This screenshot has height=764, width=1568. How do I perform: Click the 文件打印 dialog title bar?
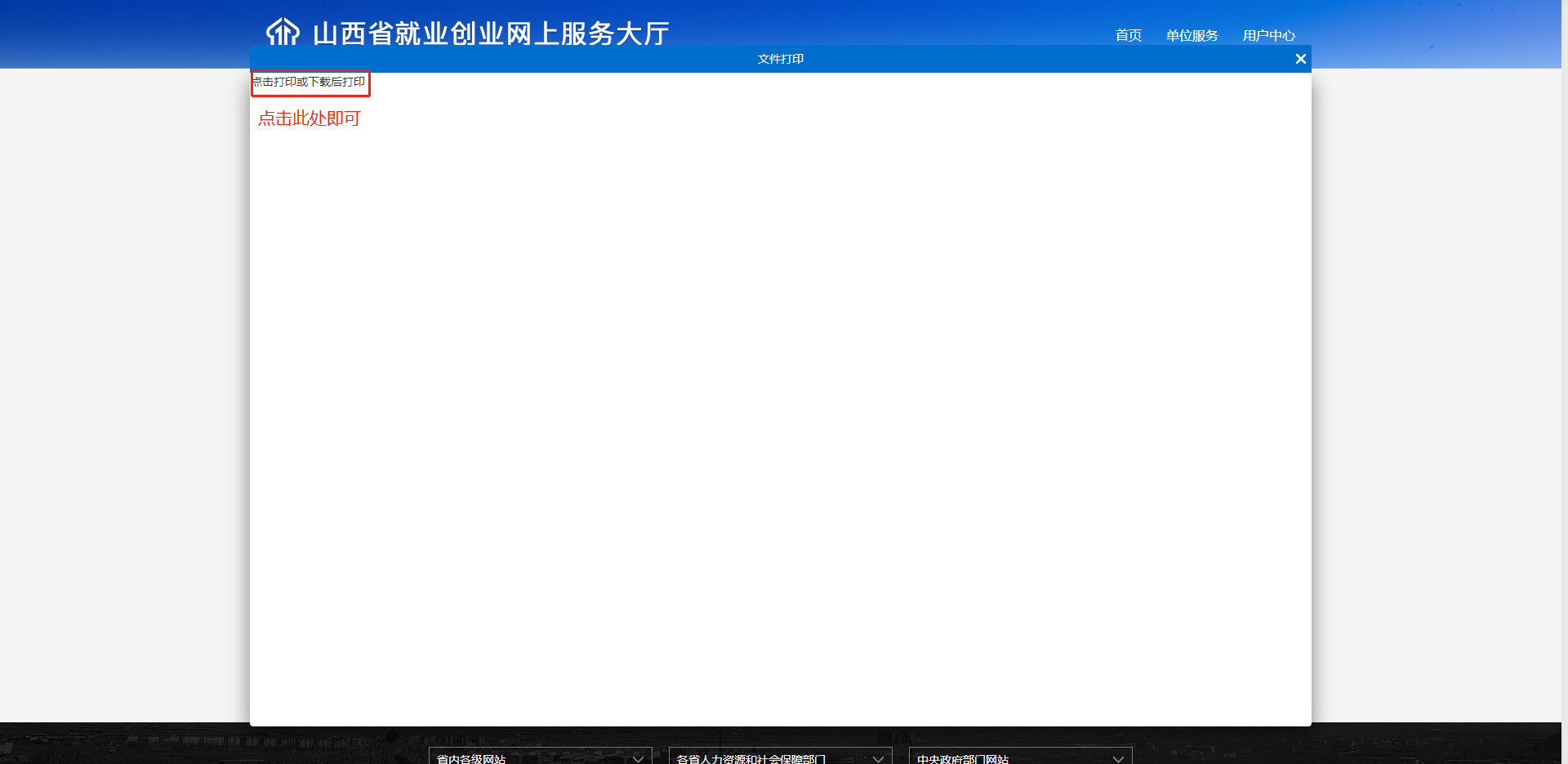(x=781, y=59)
